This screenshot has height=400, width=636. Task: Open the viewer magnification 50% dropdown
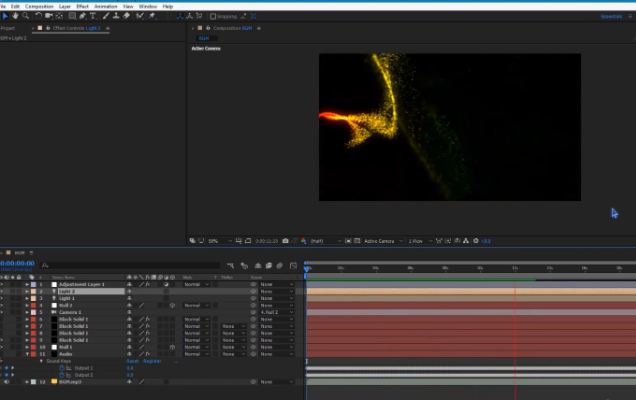pos(217,241)
